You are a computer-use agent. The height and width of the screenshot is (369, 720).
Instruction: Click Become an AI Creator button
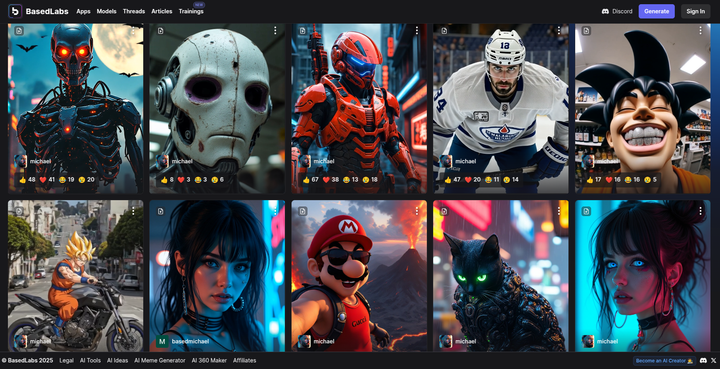[x=664, y=361]
